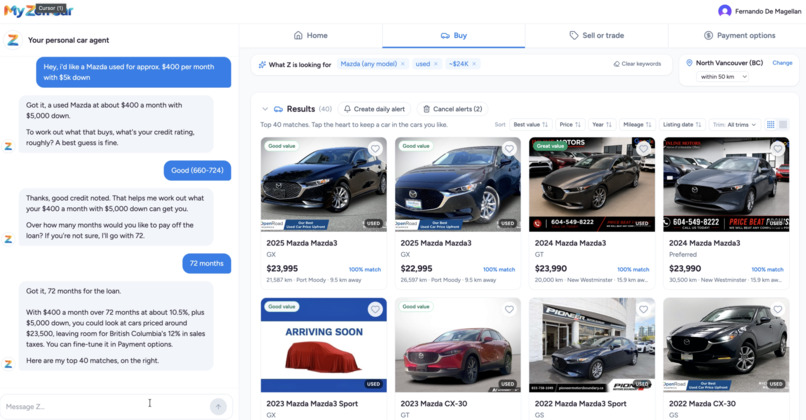Switch to grid view icon
This screenshot has width=806, height=420.
[771, 124]
